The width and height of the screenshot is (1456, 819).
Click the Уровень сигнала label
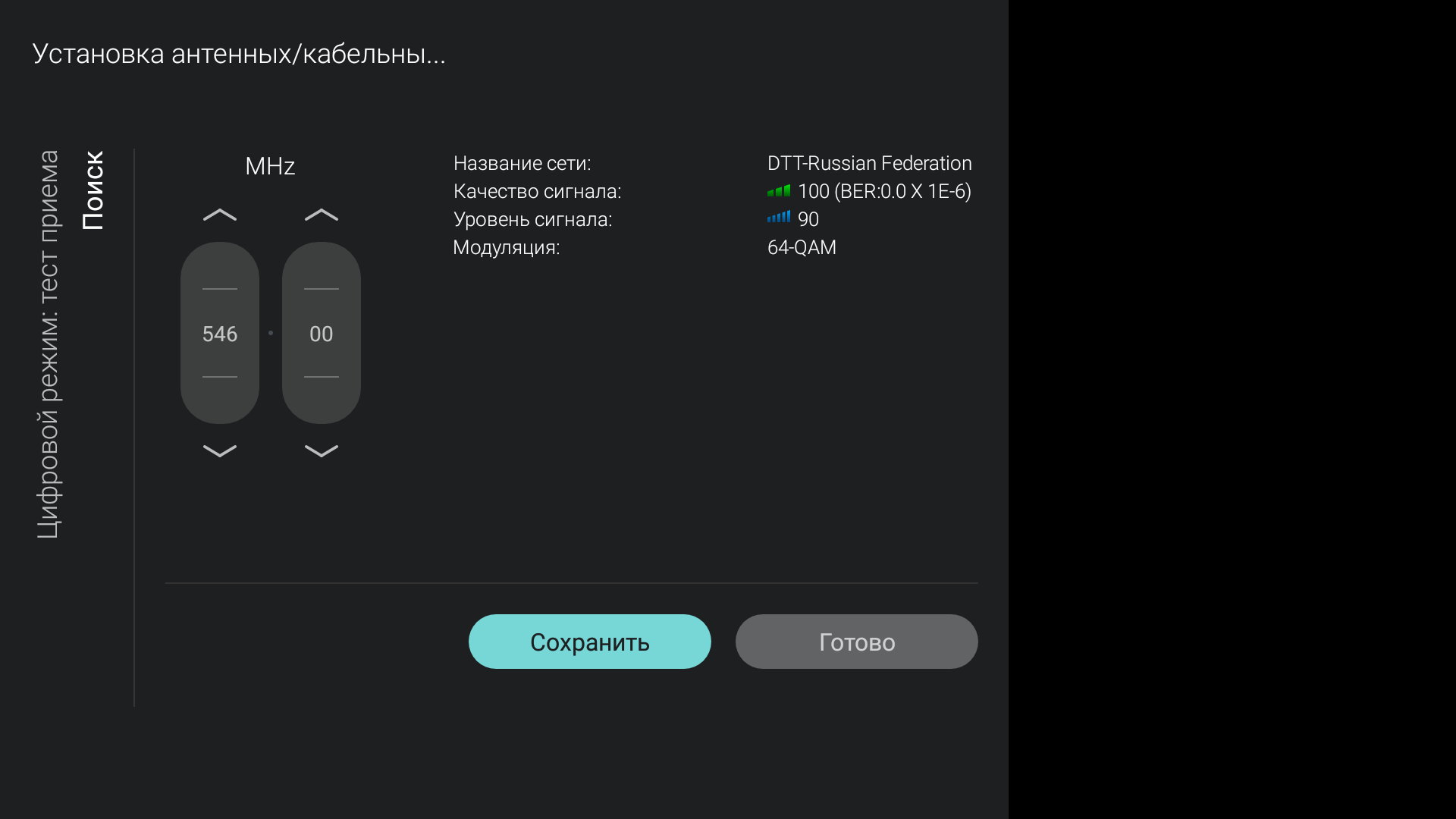[x=532, y=219]
